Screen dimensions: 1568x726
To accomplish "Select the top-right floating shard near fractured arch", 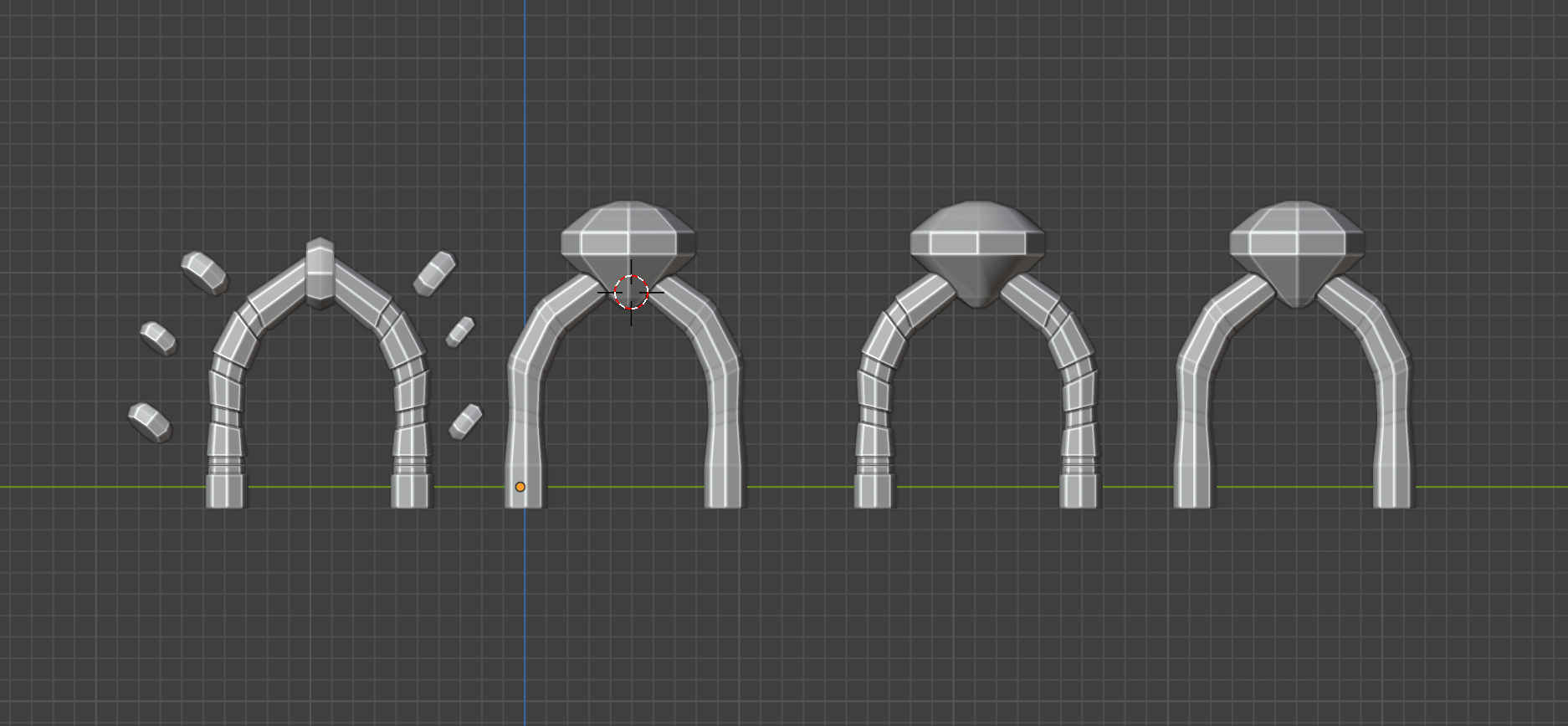I will [435, 274].
